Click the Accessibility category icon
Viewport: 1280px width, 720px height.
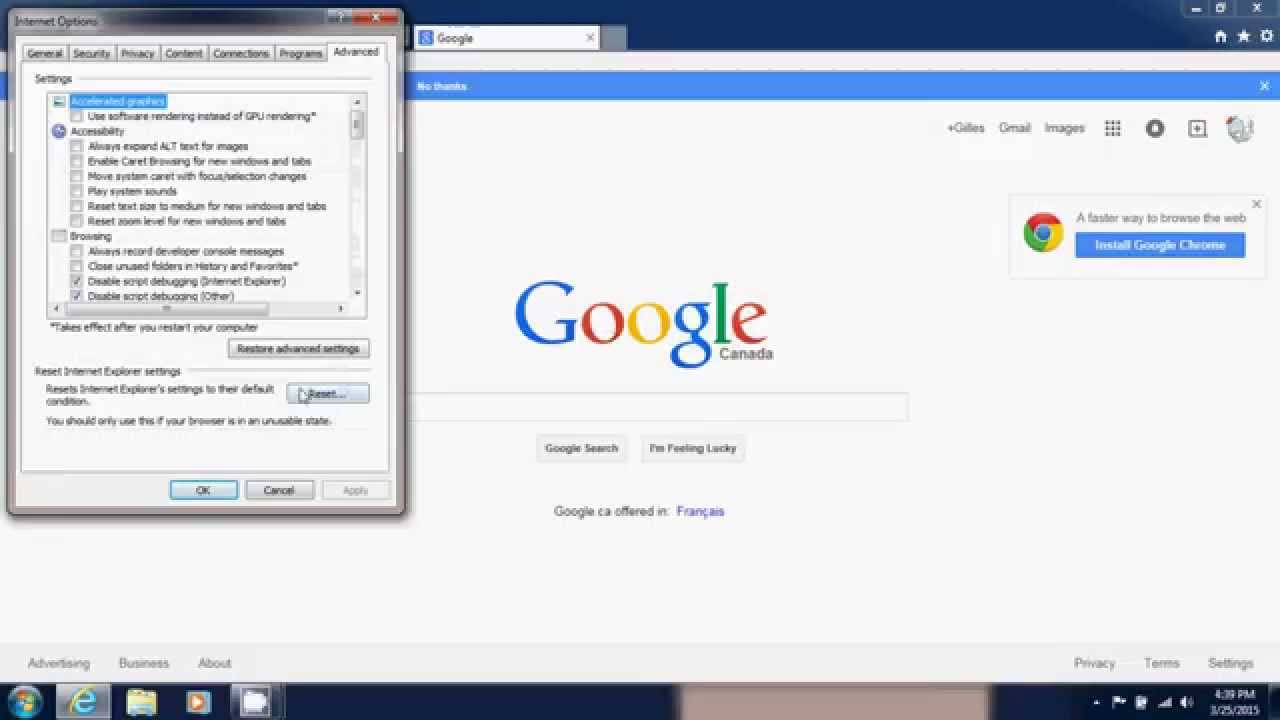(59, 131)
